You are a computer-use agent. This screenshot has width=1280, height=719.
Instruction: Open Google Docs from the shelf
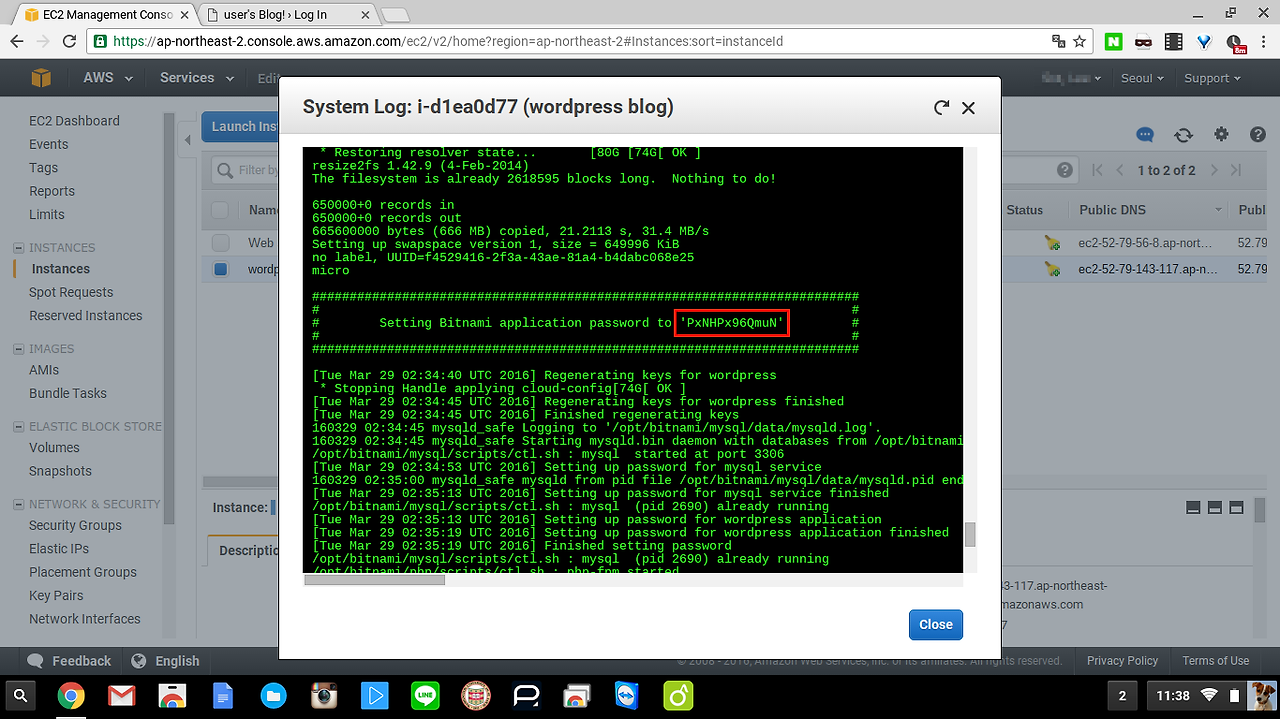pos(223,695)
